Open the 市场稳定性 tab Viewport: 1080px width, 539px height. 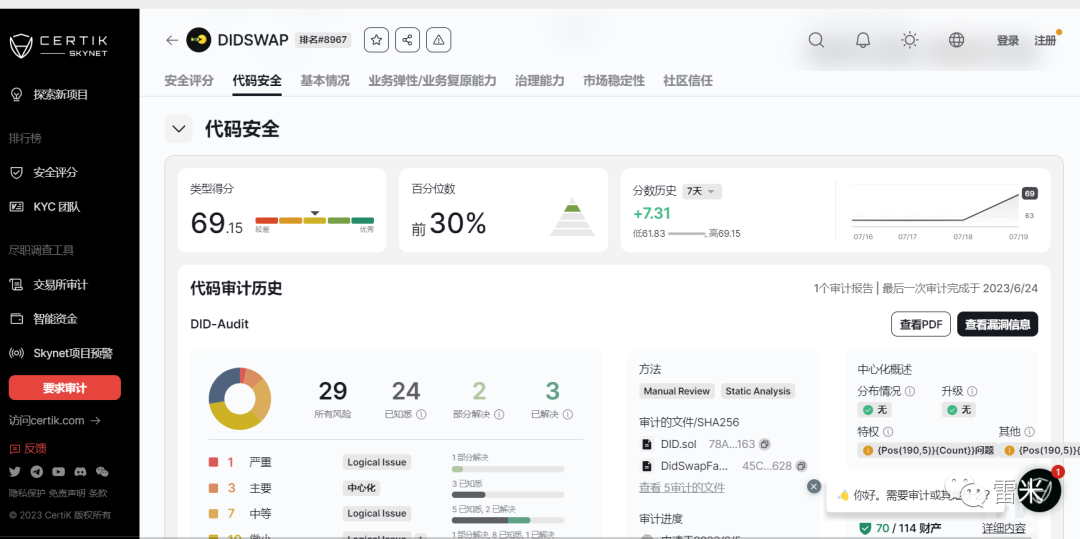coord(614,81)
